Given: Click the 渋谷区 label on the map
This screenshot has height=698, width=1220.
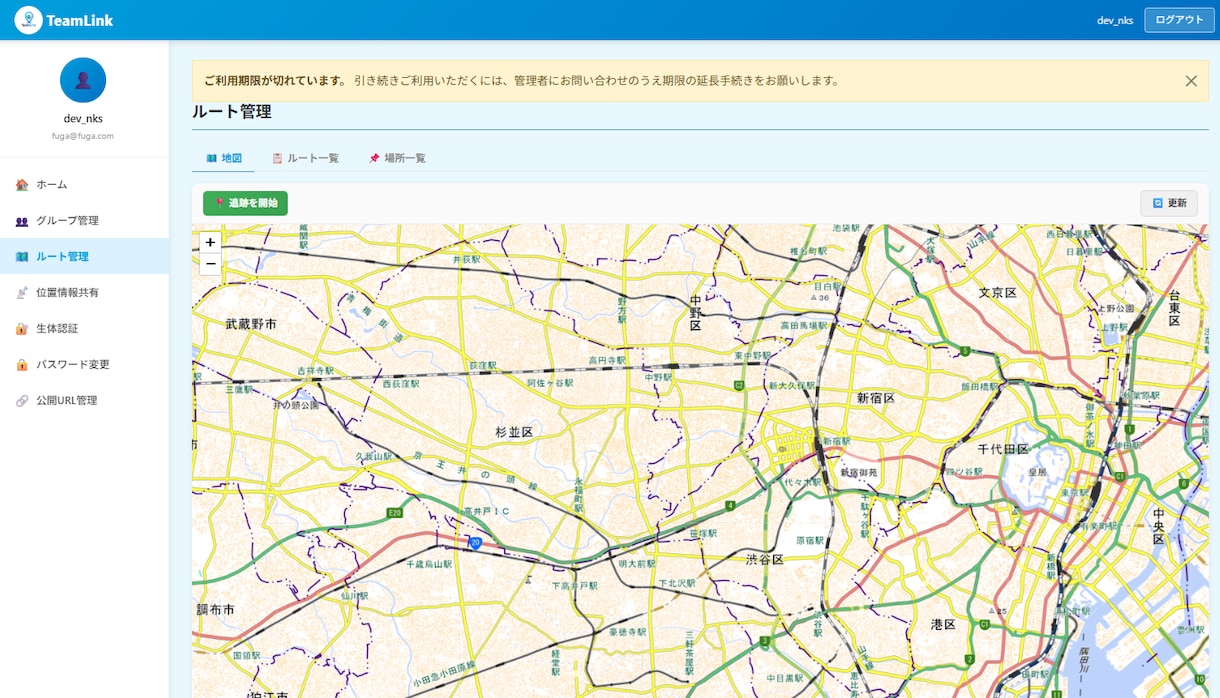Looking at the screenshot, I should tap(765, 560).
